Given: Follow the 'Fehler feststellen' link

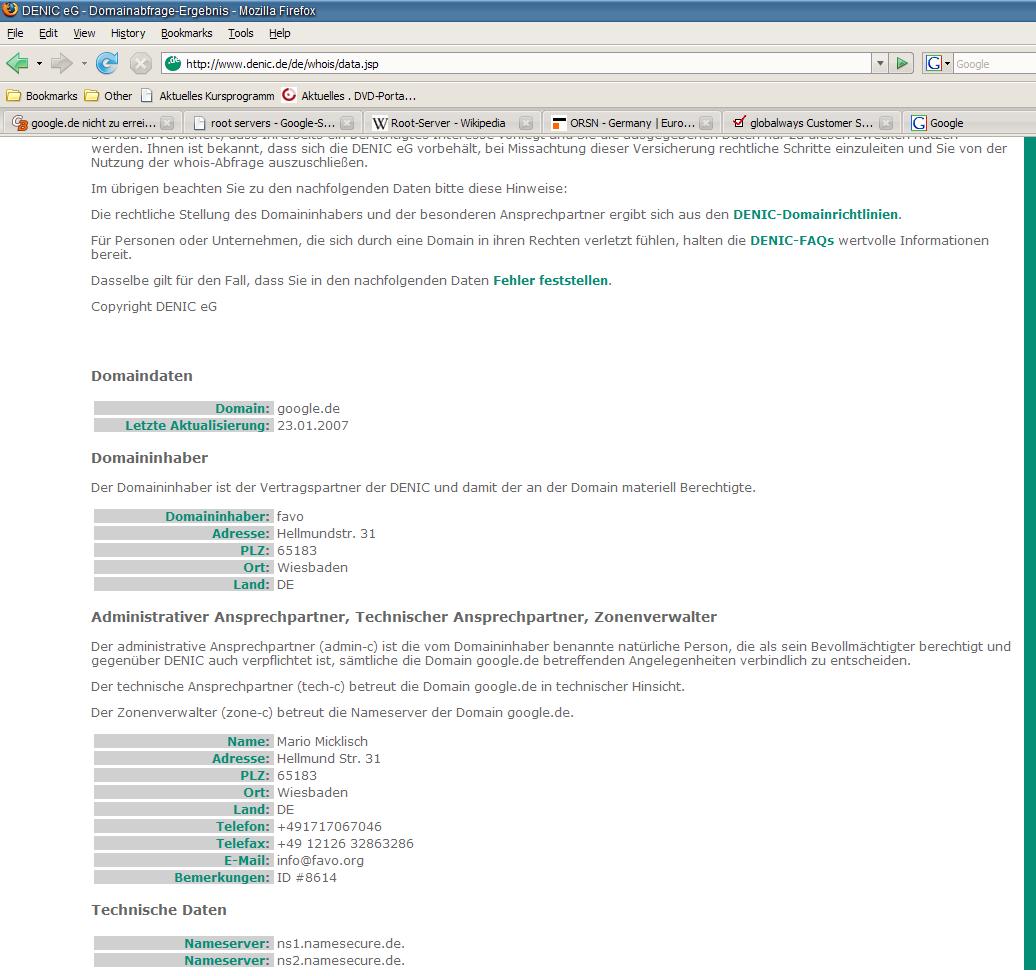Looking at the screenshot, I should click(x=550, y=280).
